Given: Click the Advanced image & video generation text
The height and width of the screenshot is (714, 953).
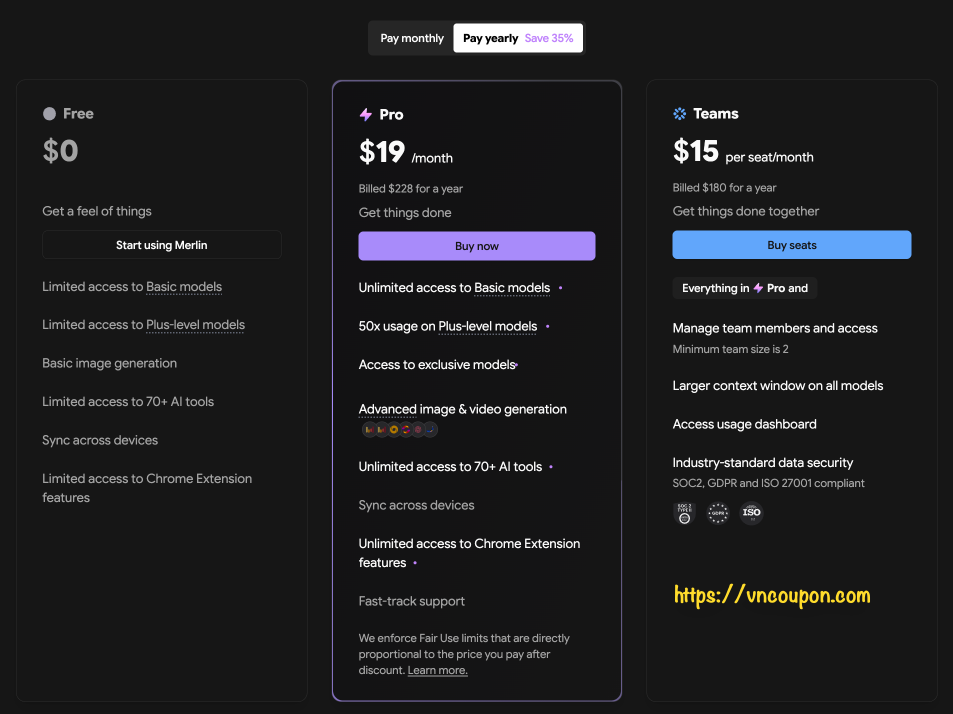Looking at the screenshot, I should point(463,410).
